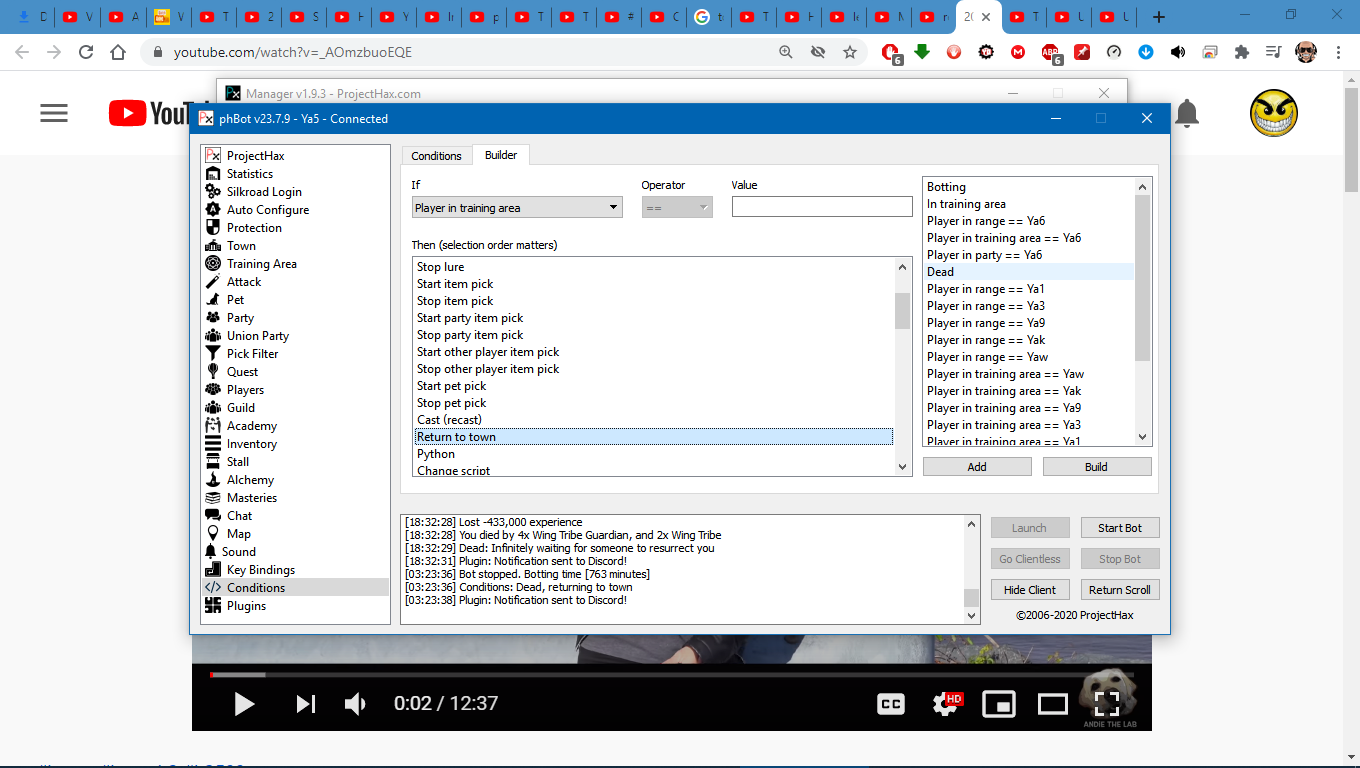This screenshot has height=768, width=1360.
Task: Click the Inventory sidebar icon
Action: click(x=212, y=444)
